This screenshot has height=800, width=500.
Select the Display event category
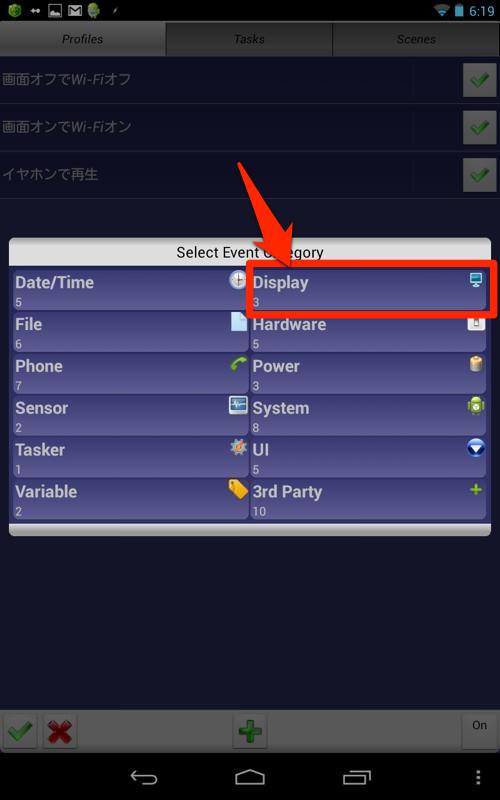click(x=368, y=290)
